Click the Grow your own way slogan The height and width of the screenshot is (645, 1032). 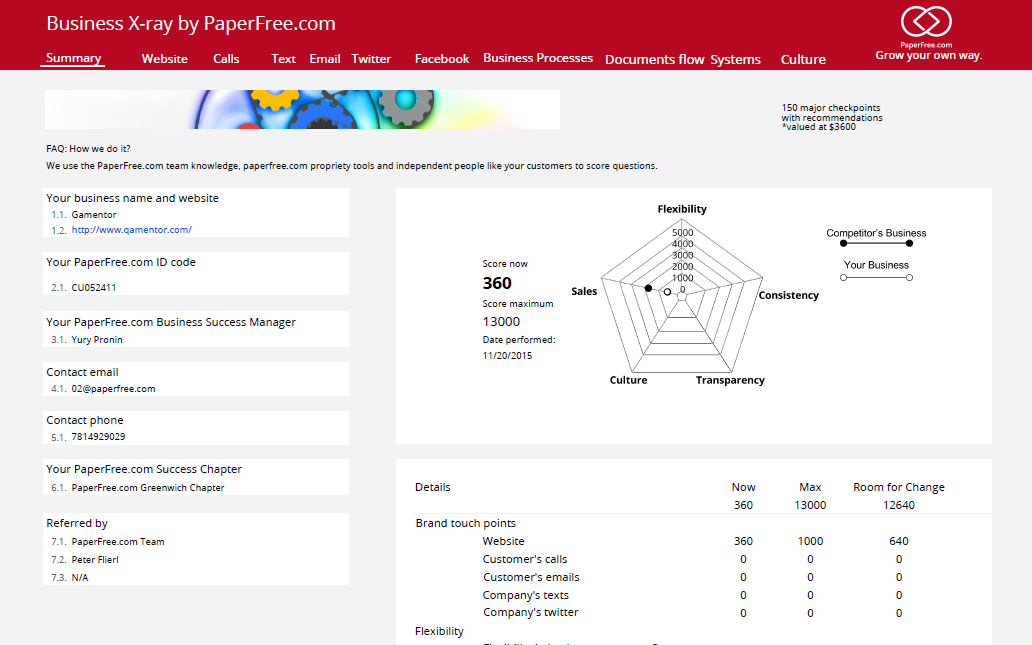click(928, 55)
